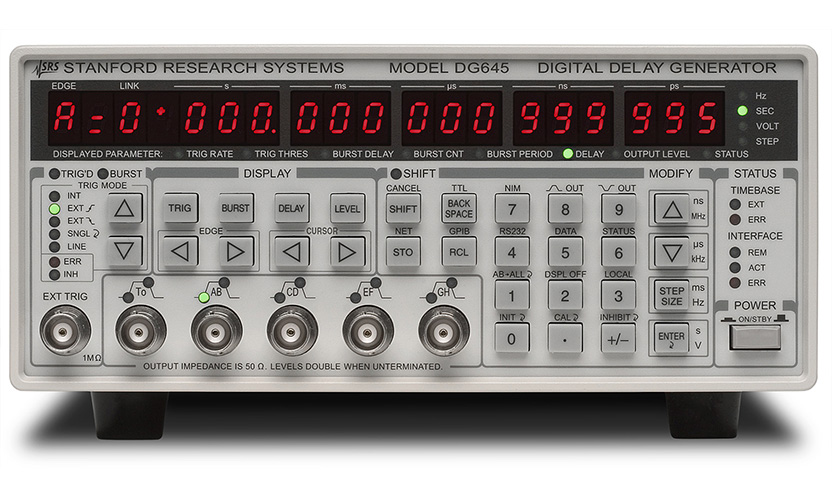832x500 pixels.
Task: Click the TIMEBASE EXT status LED
Action: (735, 204)
